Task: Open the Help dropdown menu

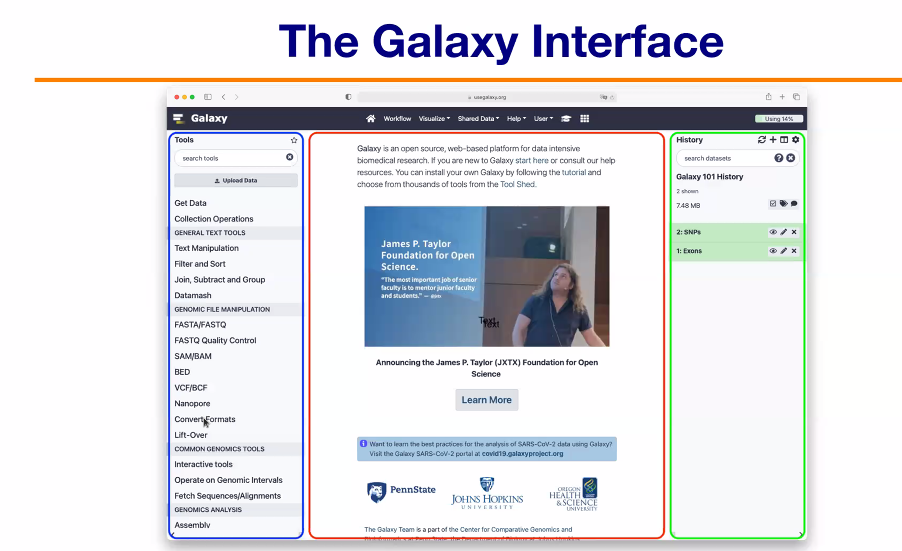Action: coord(517,118)
